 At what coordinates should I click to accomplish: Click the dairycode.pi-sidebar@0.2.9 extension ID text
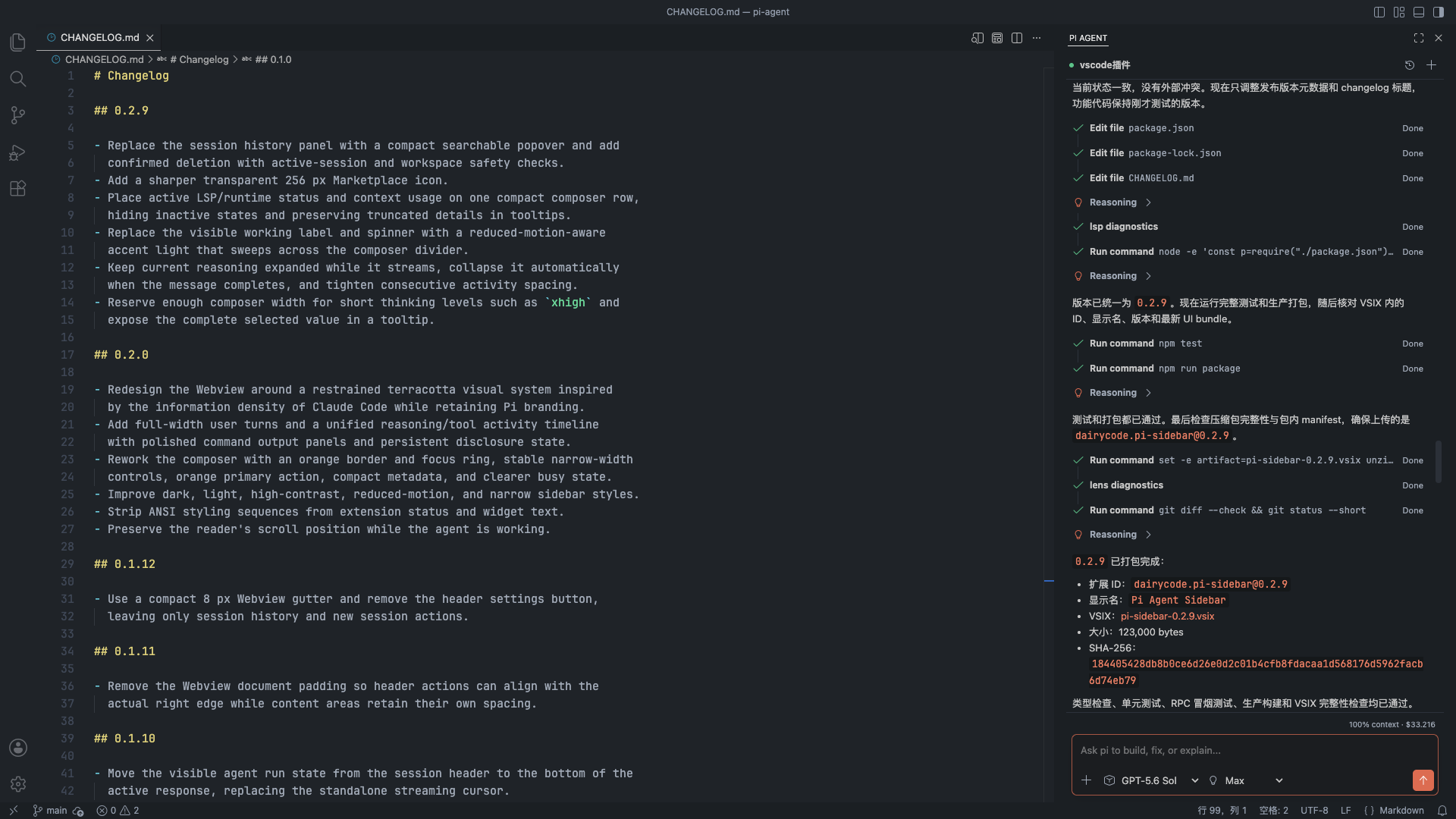[x=1210, y=585]
